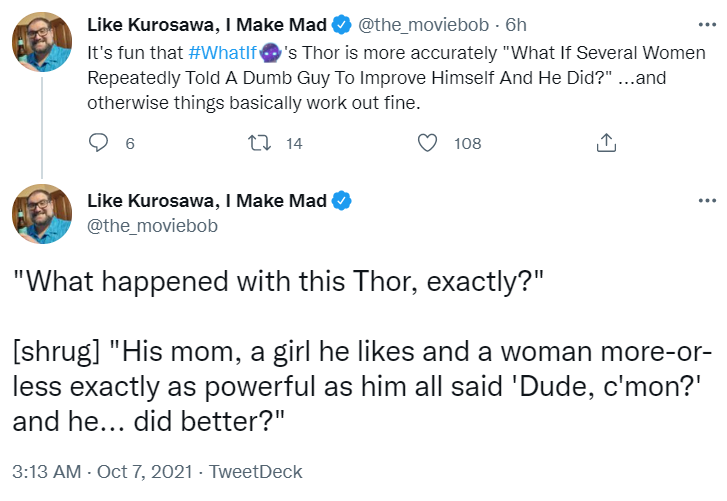Click the 6h timestamp on first tweet
Image resolution: width=727 pixels, height=501 pixels.
coord(516,25)
